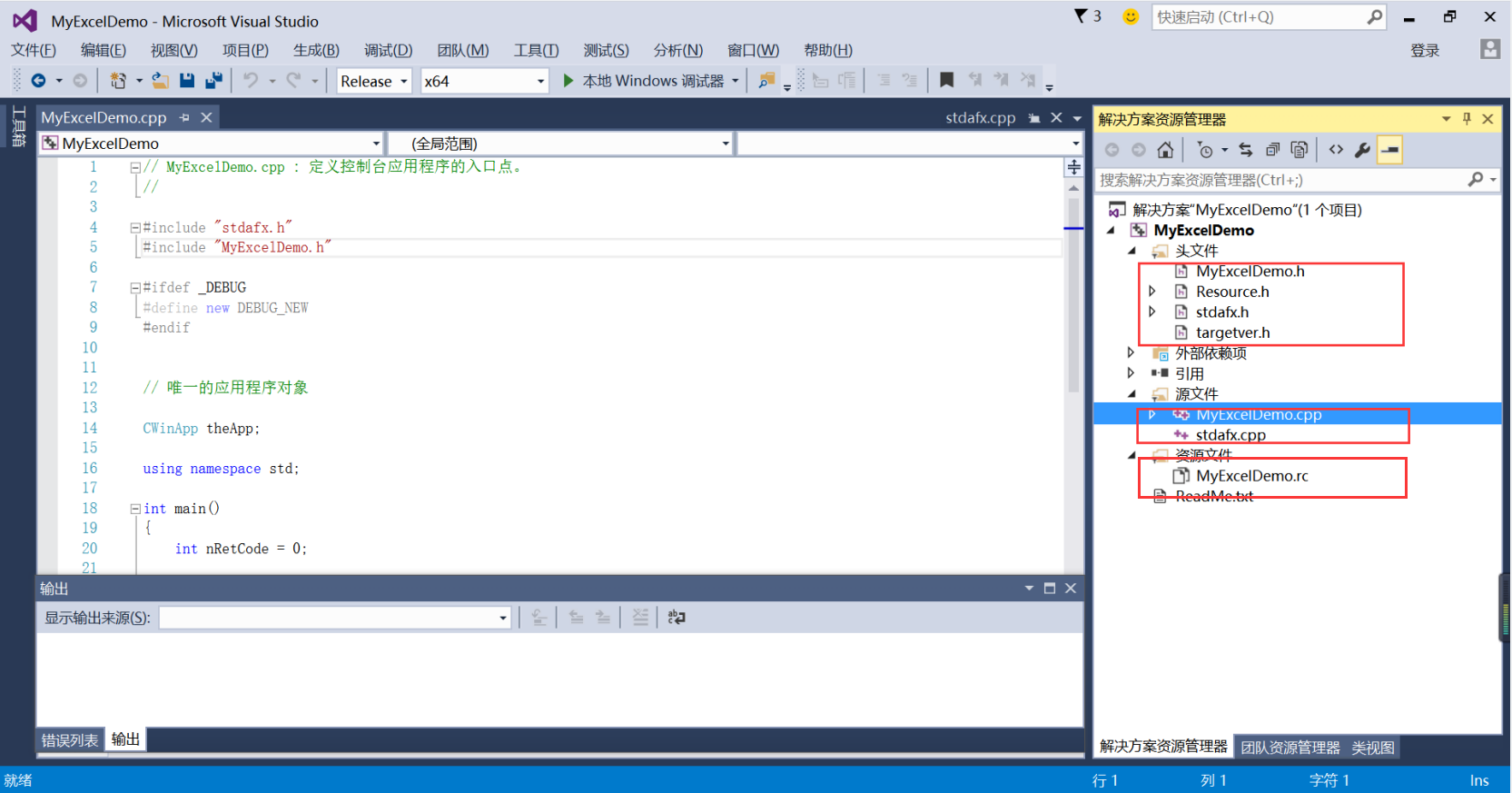Open the 工具(T) tools menu
Screen dimensions: 1512x793
(x=536, y=50)
